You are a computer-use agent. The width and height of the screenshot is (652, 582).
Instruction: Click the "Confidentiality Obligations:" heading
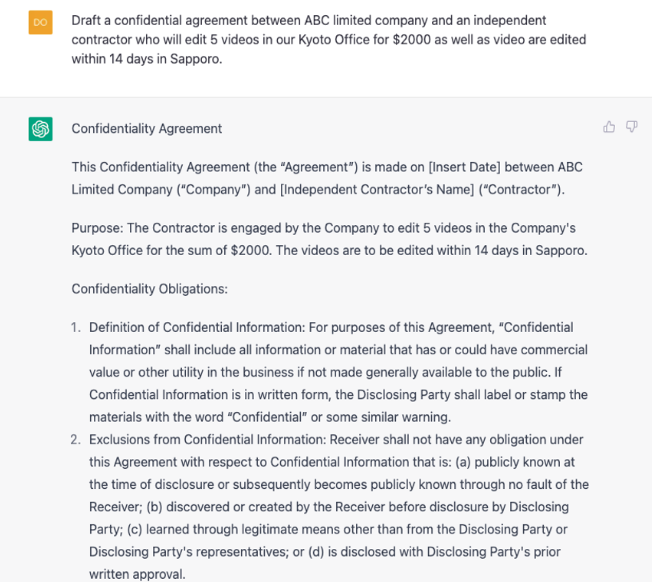click(x=150, y=289)
